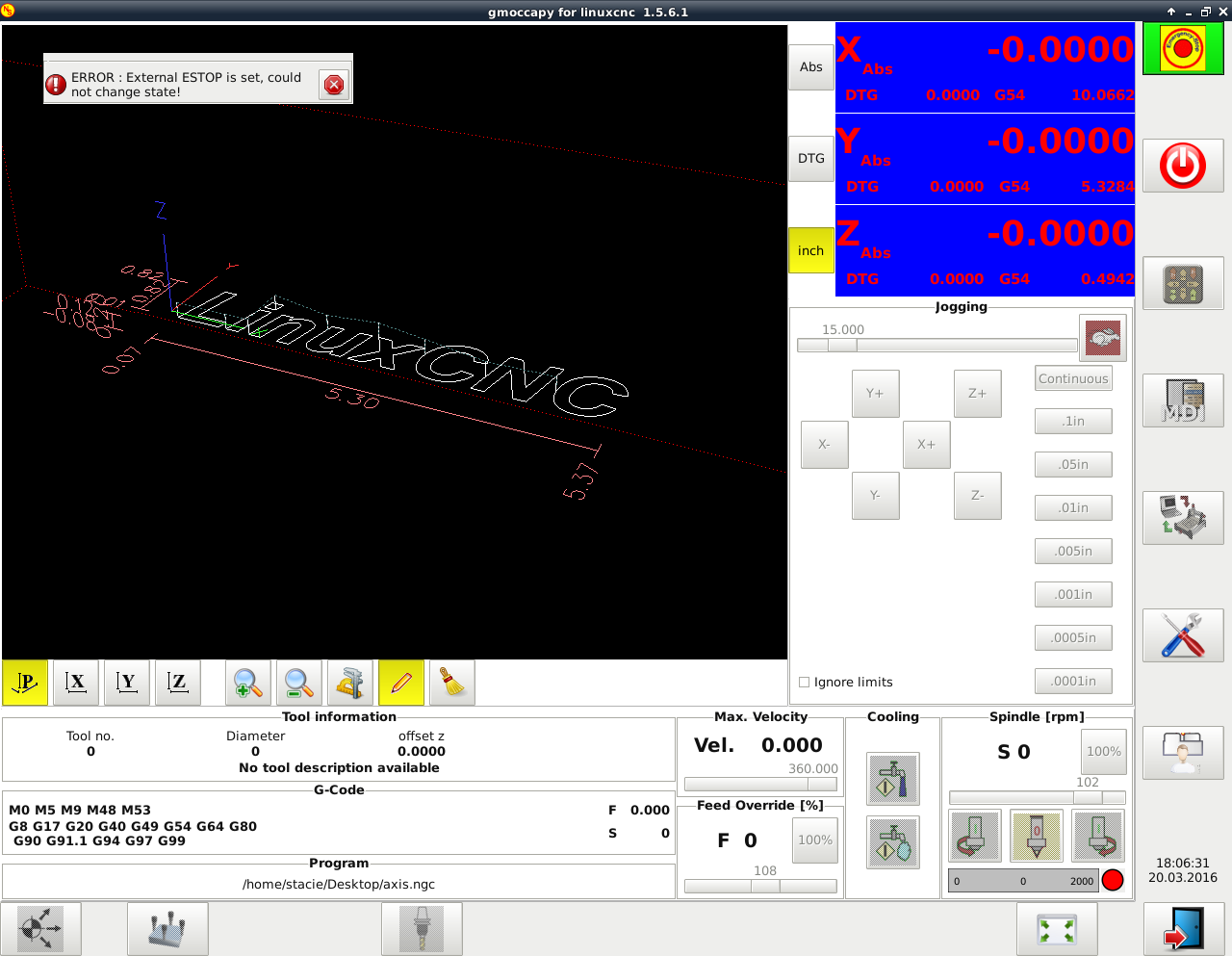Select the .05in jog increment
This screenshot has height=956, width=1232.
[1074, 465]
